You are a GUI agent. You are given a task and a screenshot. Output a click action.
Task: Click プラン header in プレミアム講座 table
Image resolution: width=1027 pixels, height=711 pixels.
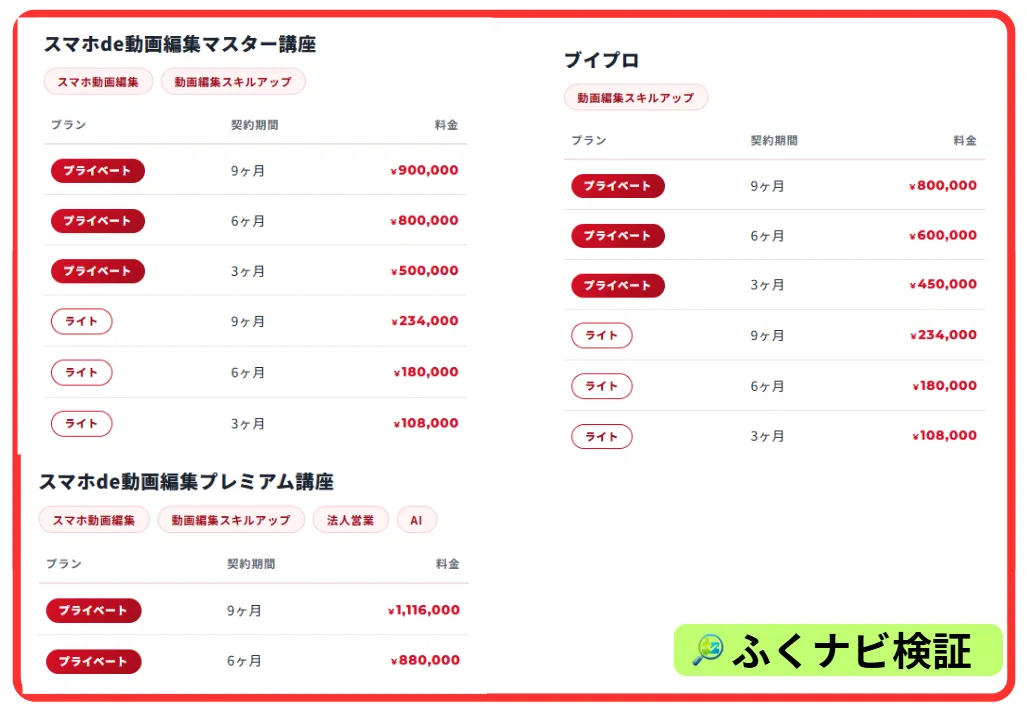coord(64,564)
